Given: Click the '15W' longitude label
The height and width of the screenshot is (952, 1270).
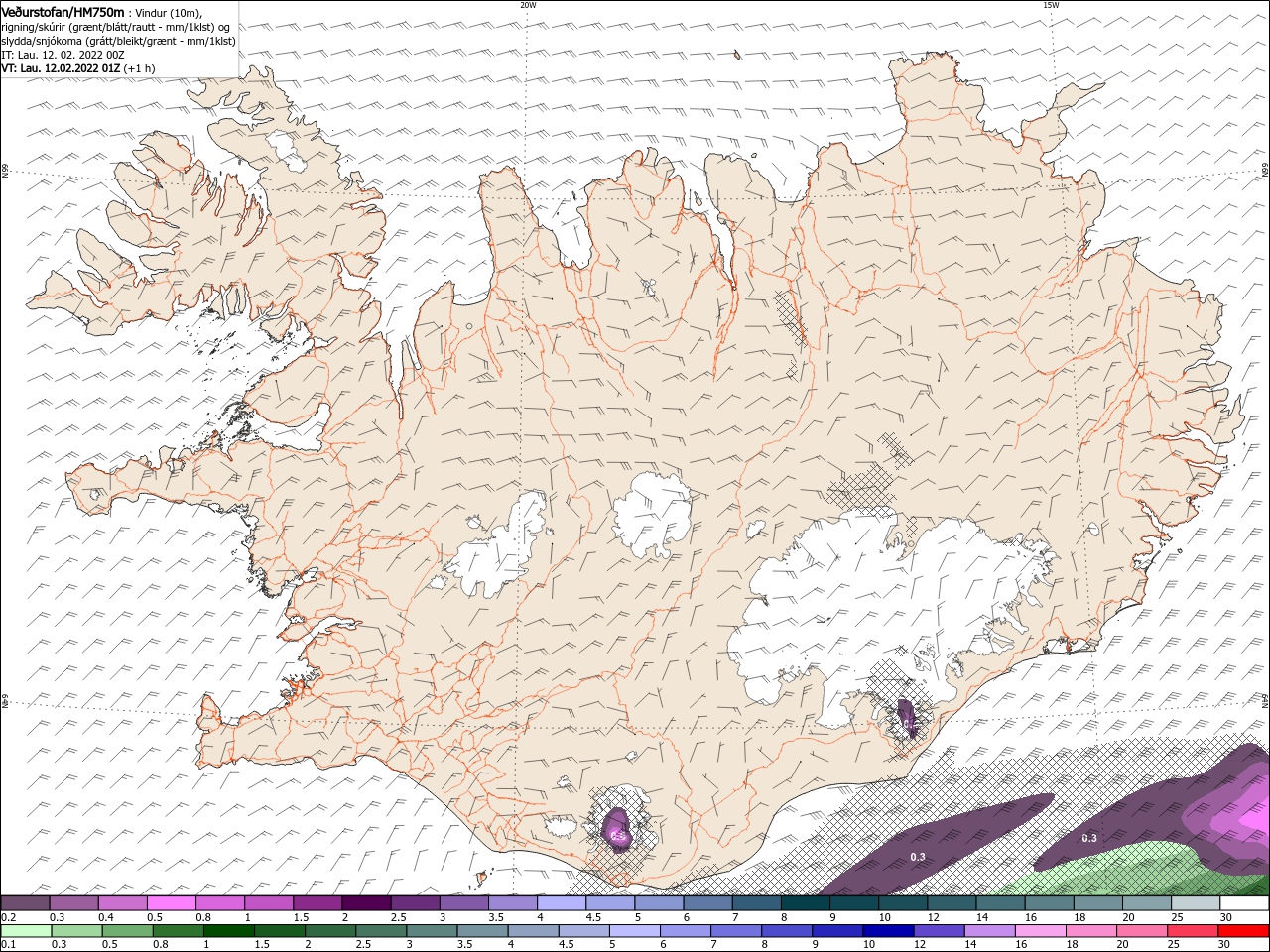Looking at the screenshot, I should click(x=1051, y=5).
